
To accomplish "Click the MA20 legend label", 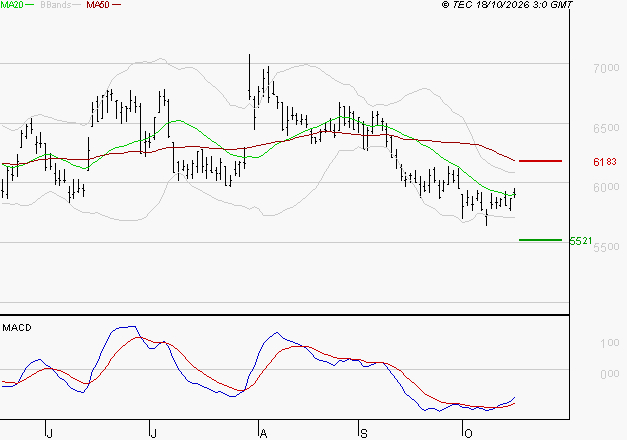I will point(12,5).
